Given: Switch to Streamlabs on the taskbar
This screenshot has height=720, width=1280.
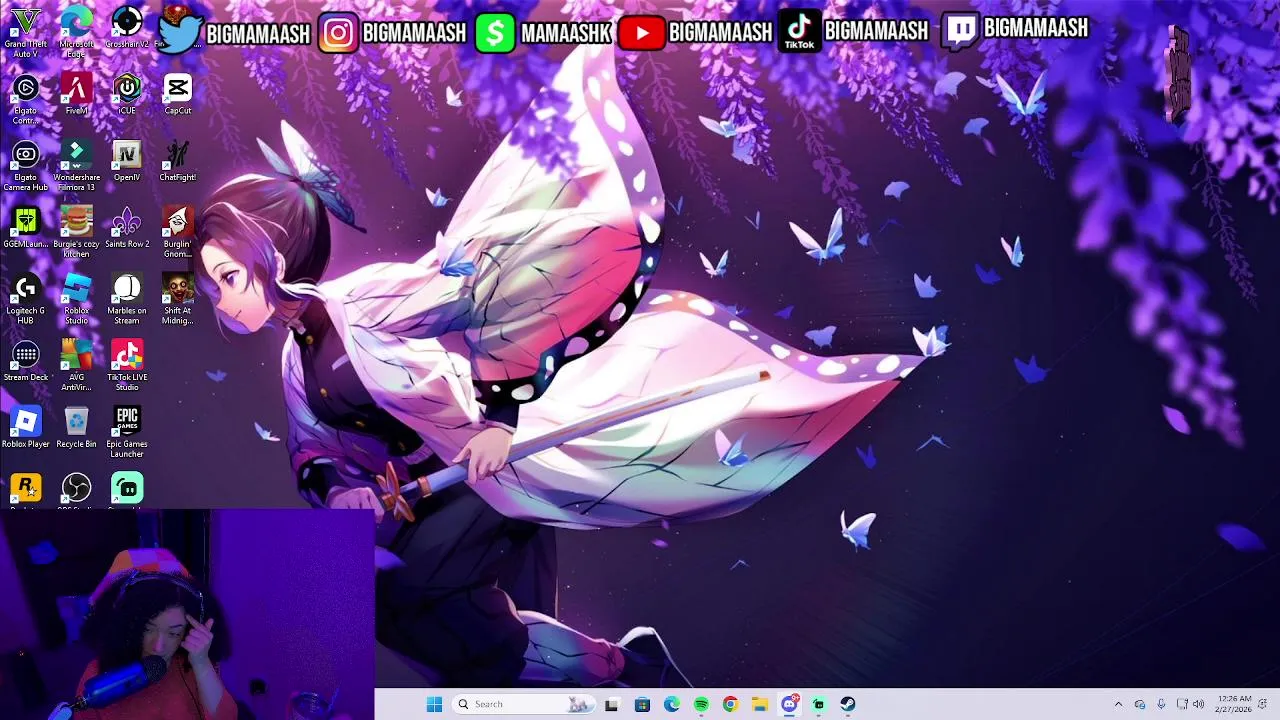Looking at the screenshot, I should click(819, 704).
